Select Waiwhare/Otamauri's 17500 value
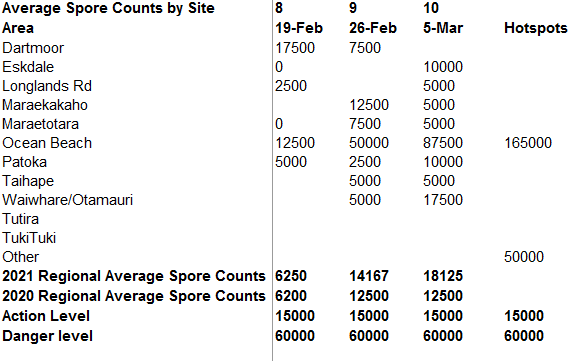 tap(443, 200)
